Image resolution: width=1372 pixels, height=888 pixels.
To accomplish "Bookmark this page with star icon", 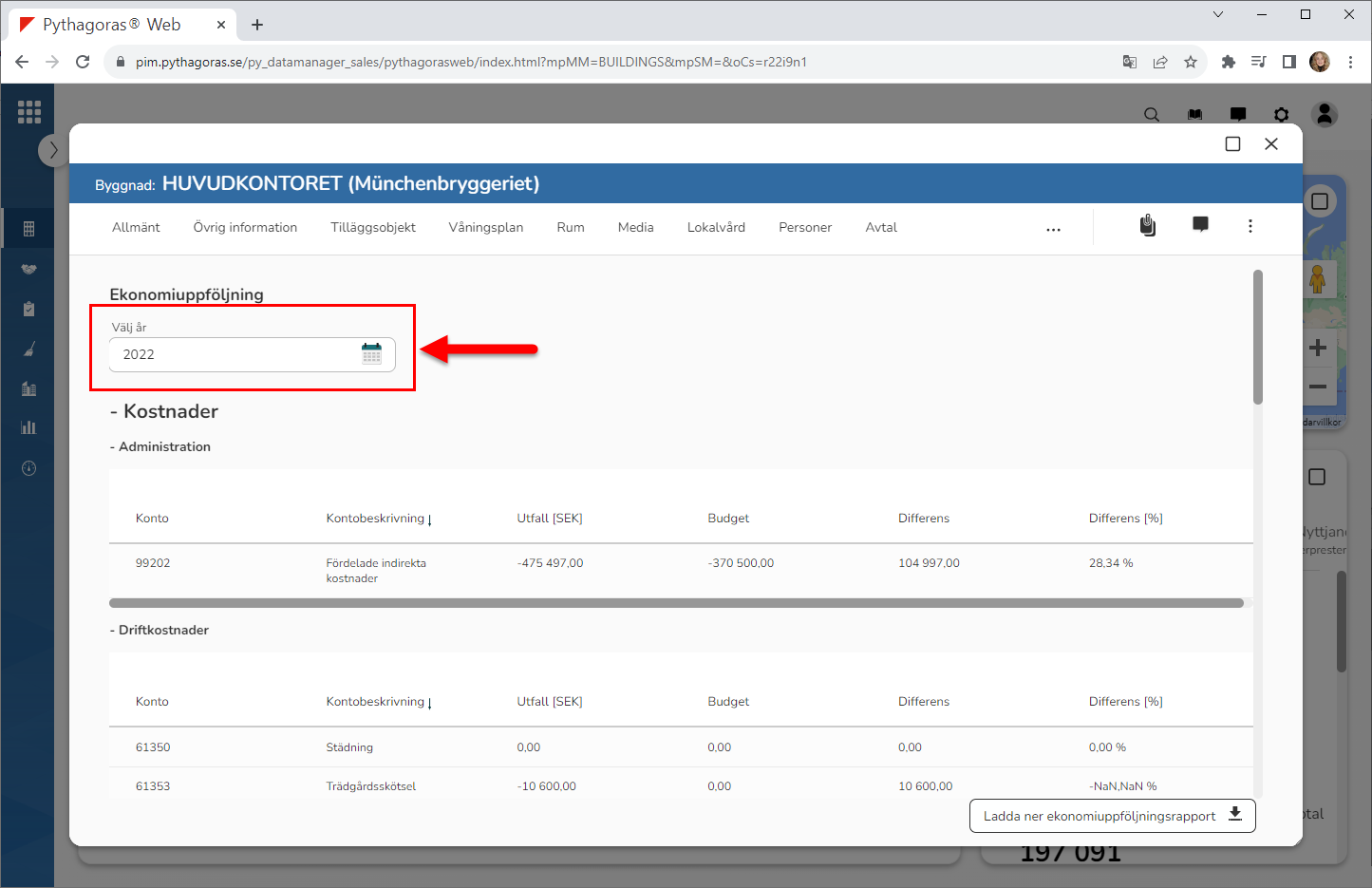I will click(x=1190, y=62).
